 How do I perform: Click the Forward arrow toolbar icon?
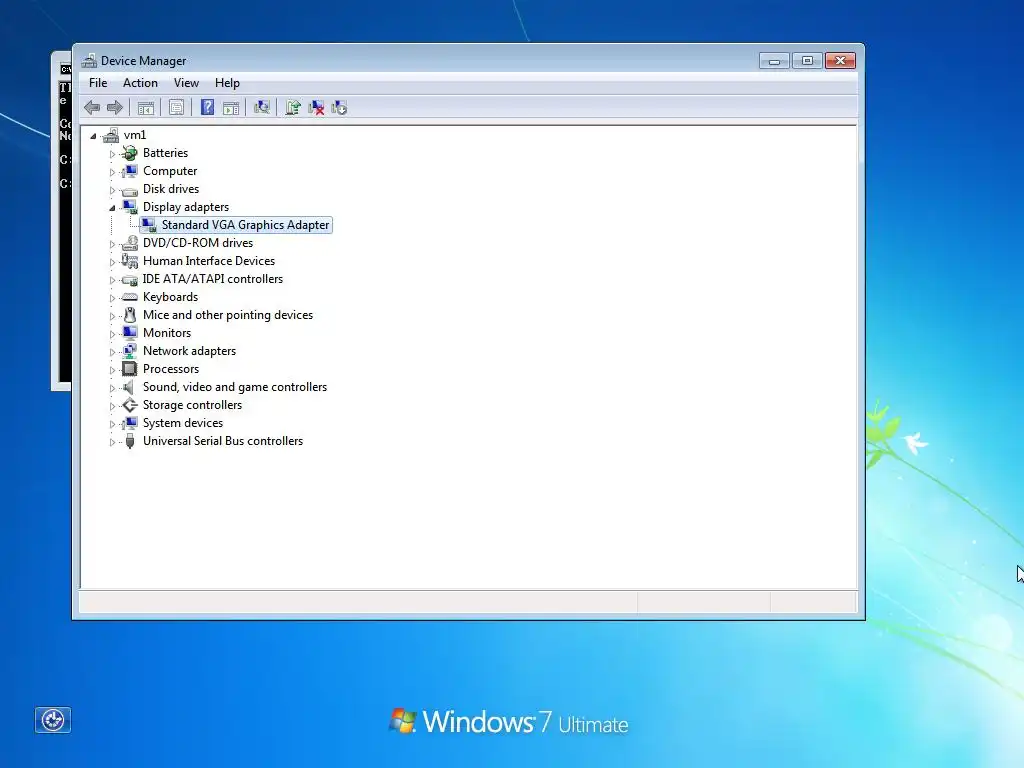click(x=115, y=108)
